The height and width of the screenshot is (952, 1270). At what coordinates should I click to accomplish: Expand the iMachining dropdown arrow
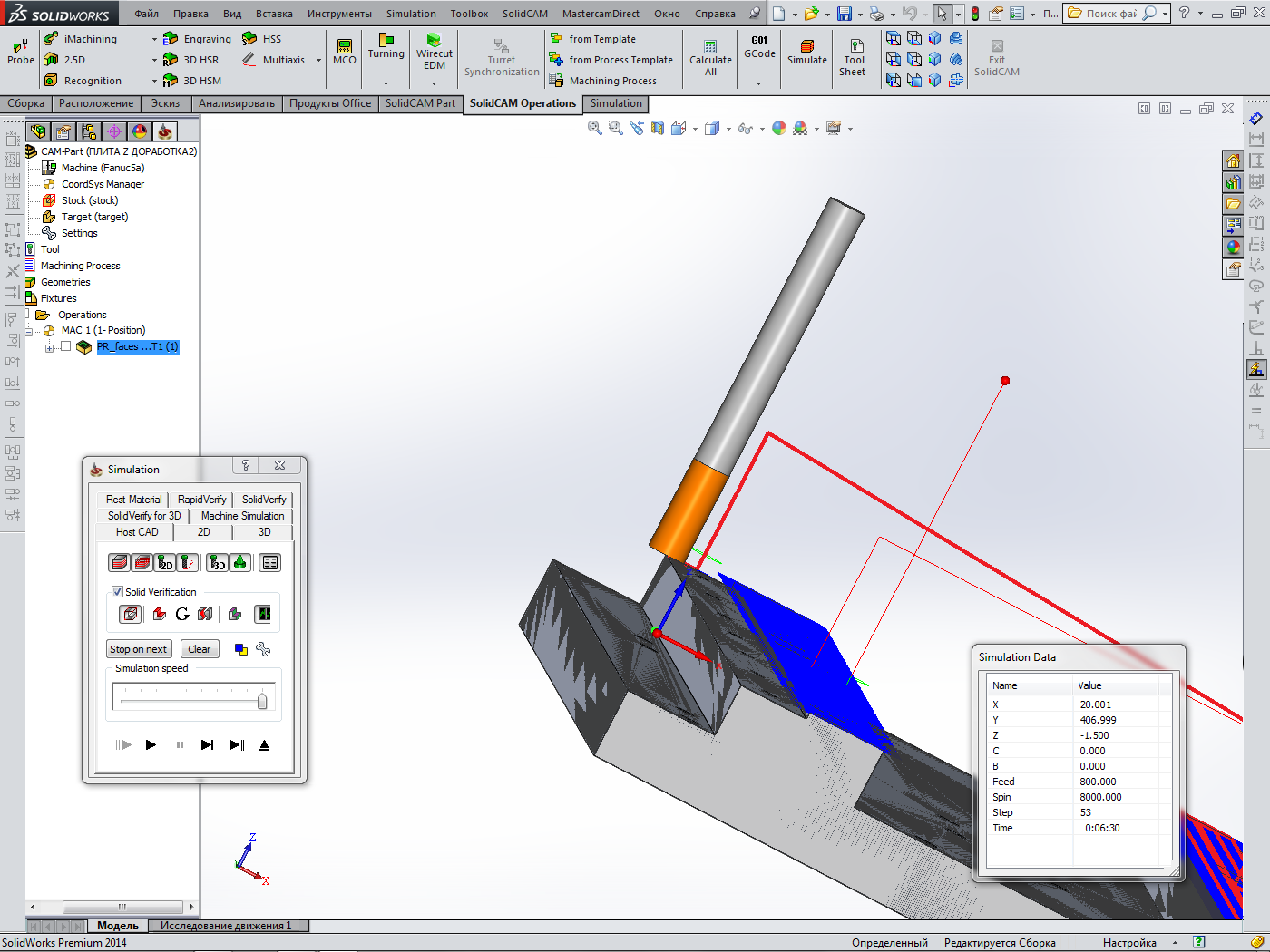coord(154,40)
